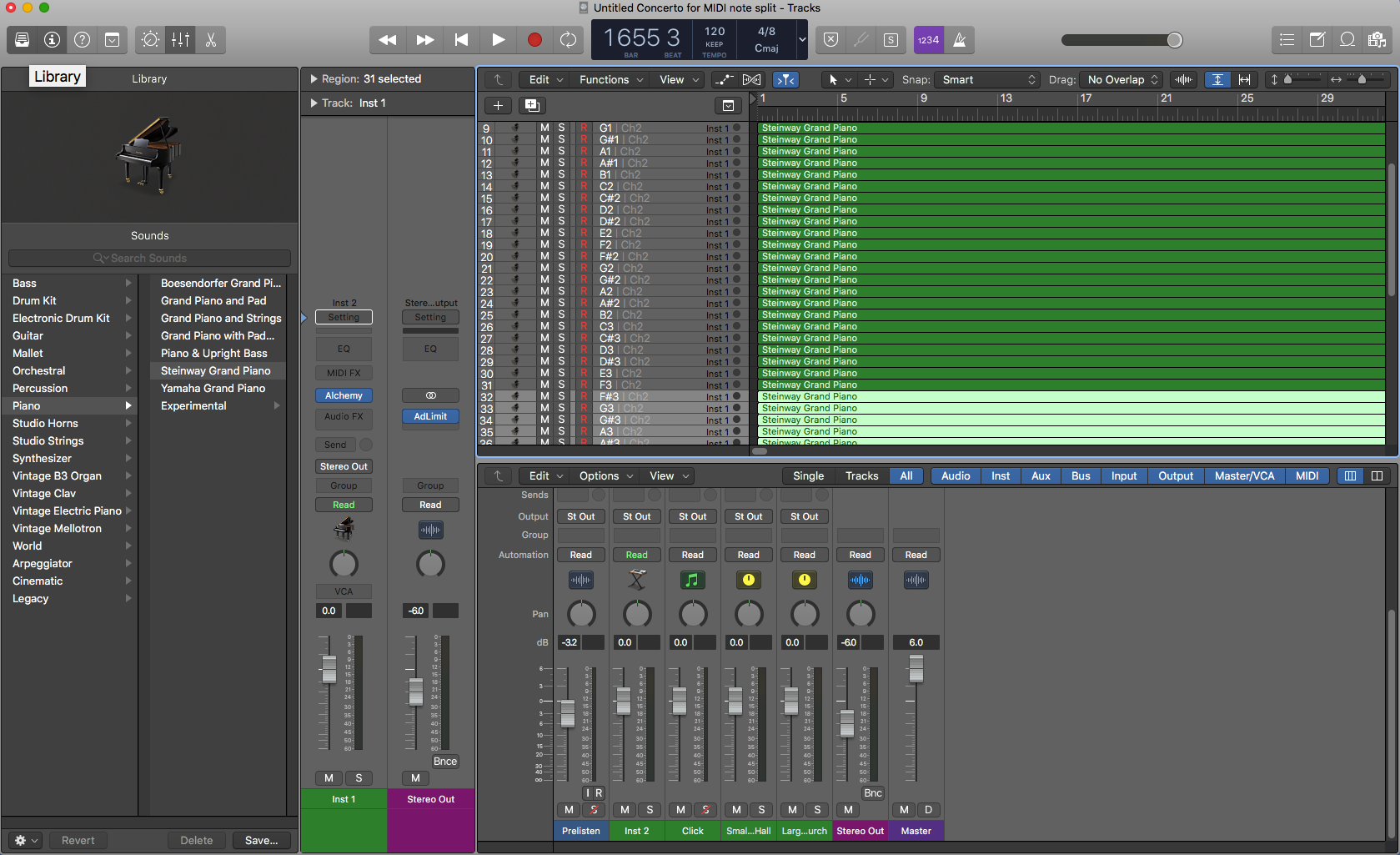Screen dimensions: 1400x855
Task: Click the Go to Beginning button
Action: click(x=461, y=39)
